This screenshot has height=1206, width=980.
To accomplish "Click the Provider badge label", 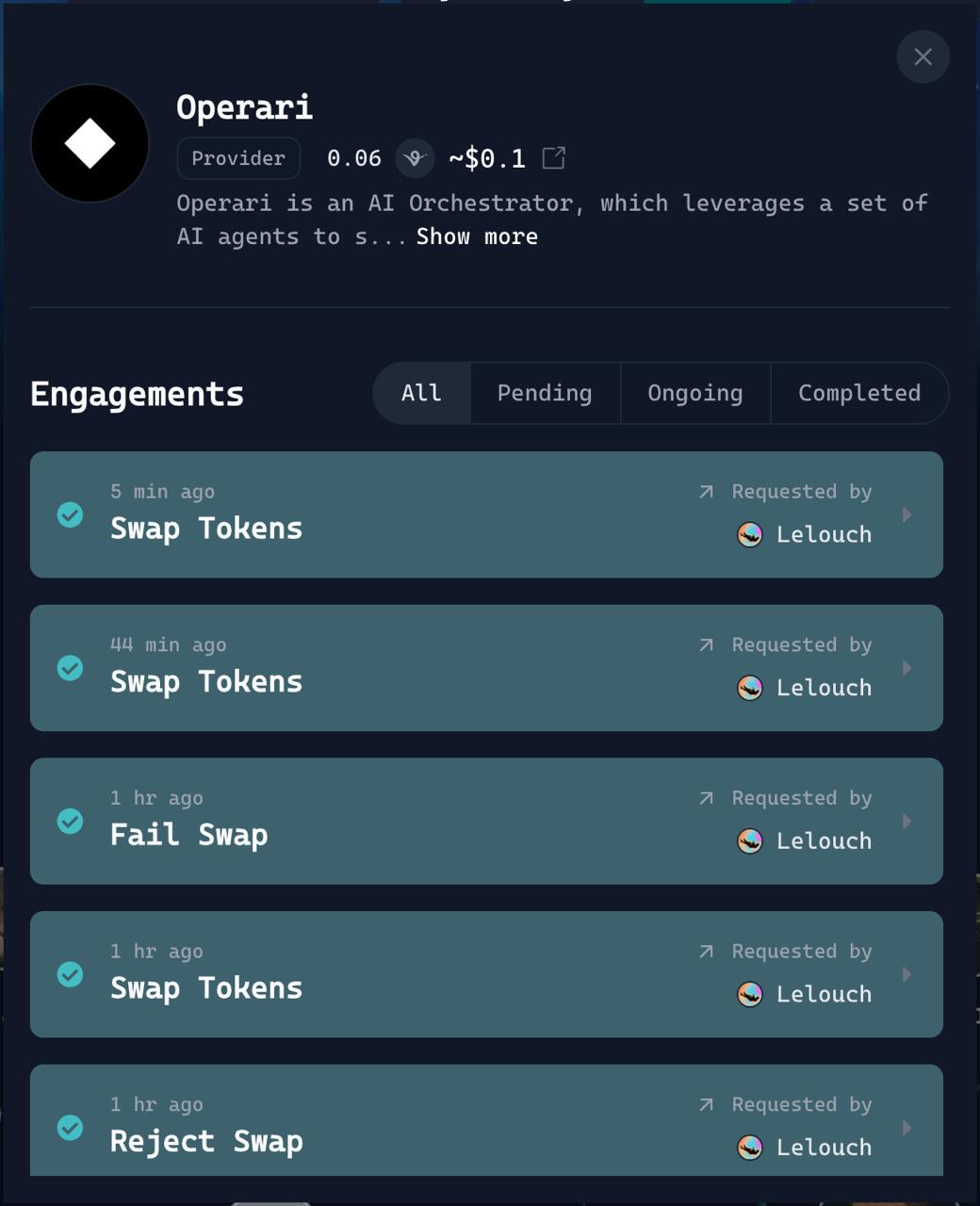I will pos(238,158).
